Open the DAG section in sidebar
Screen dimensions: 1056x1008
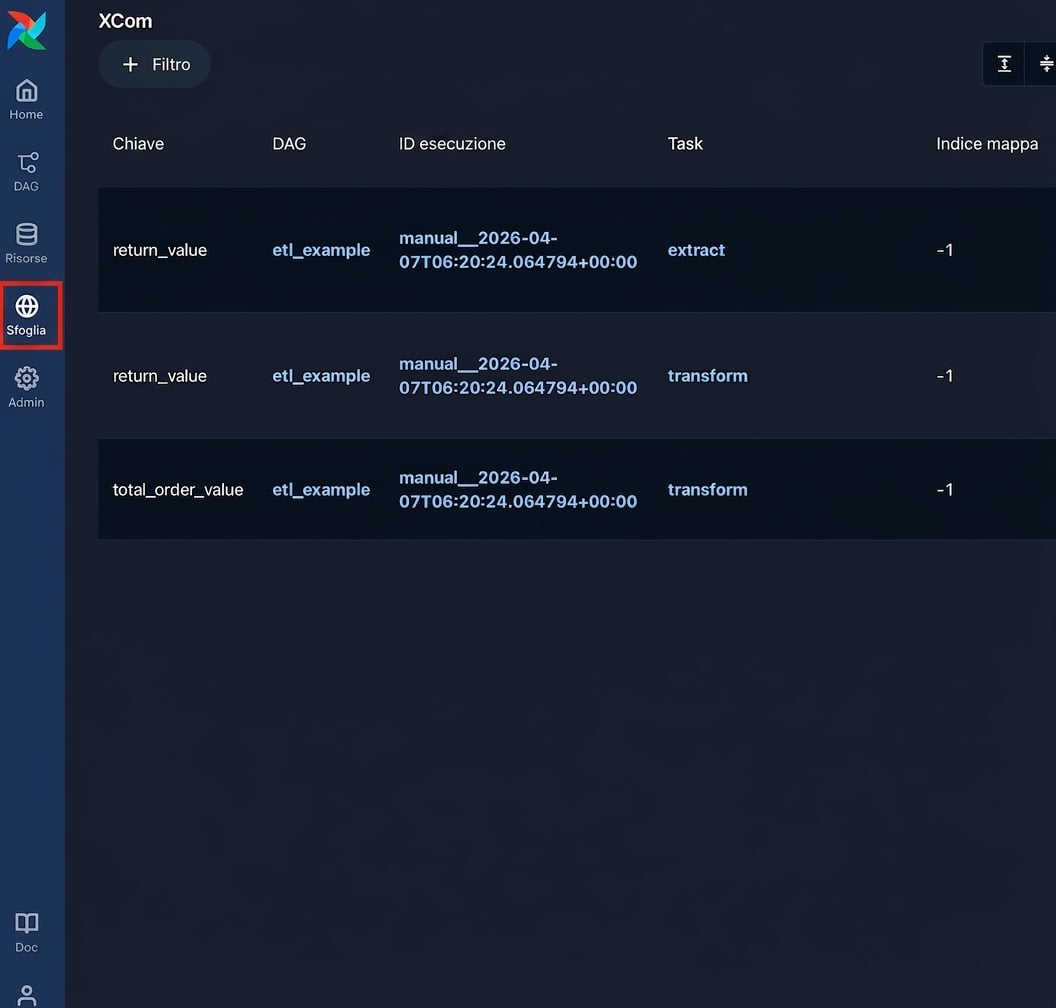(26, 172)
